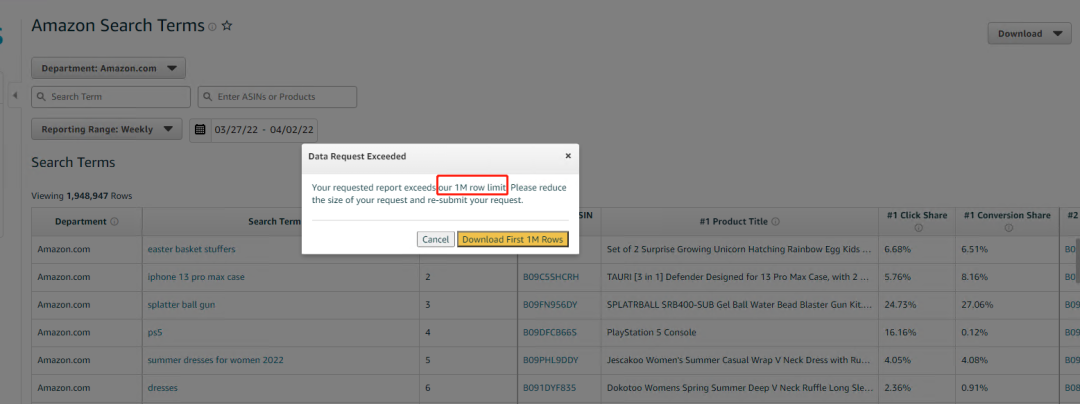The image size is (1080, 404).
Task: Open search term easter basket stuffers
Action: 191,249
